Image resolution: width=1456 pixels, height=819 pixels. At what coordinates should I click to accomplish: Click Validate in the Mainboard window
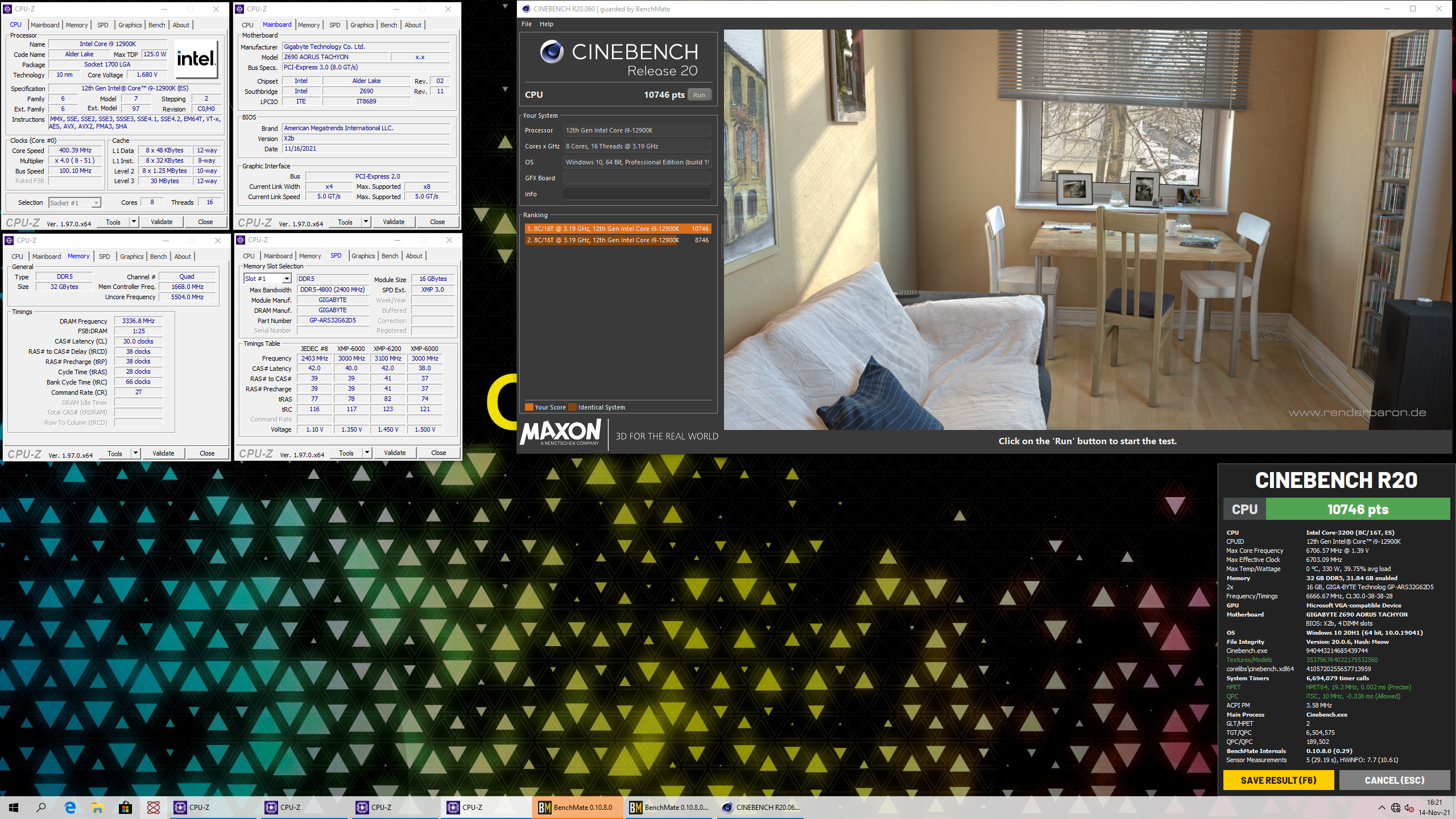point(394,222)
